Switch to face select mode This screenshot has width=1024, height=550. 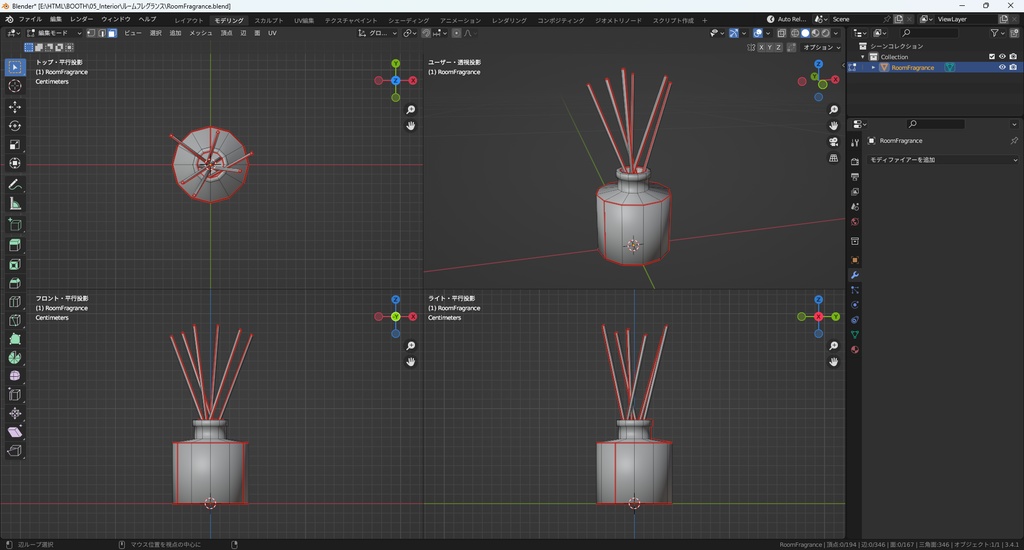[x=112, y=33]
